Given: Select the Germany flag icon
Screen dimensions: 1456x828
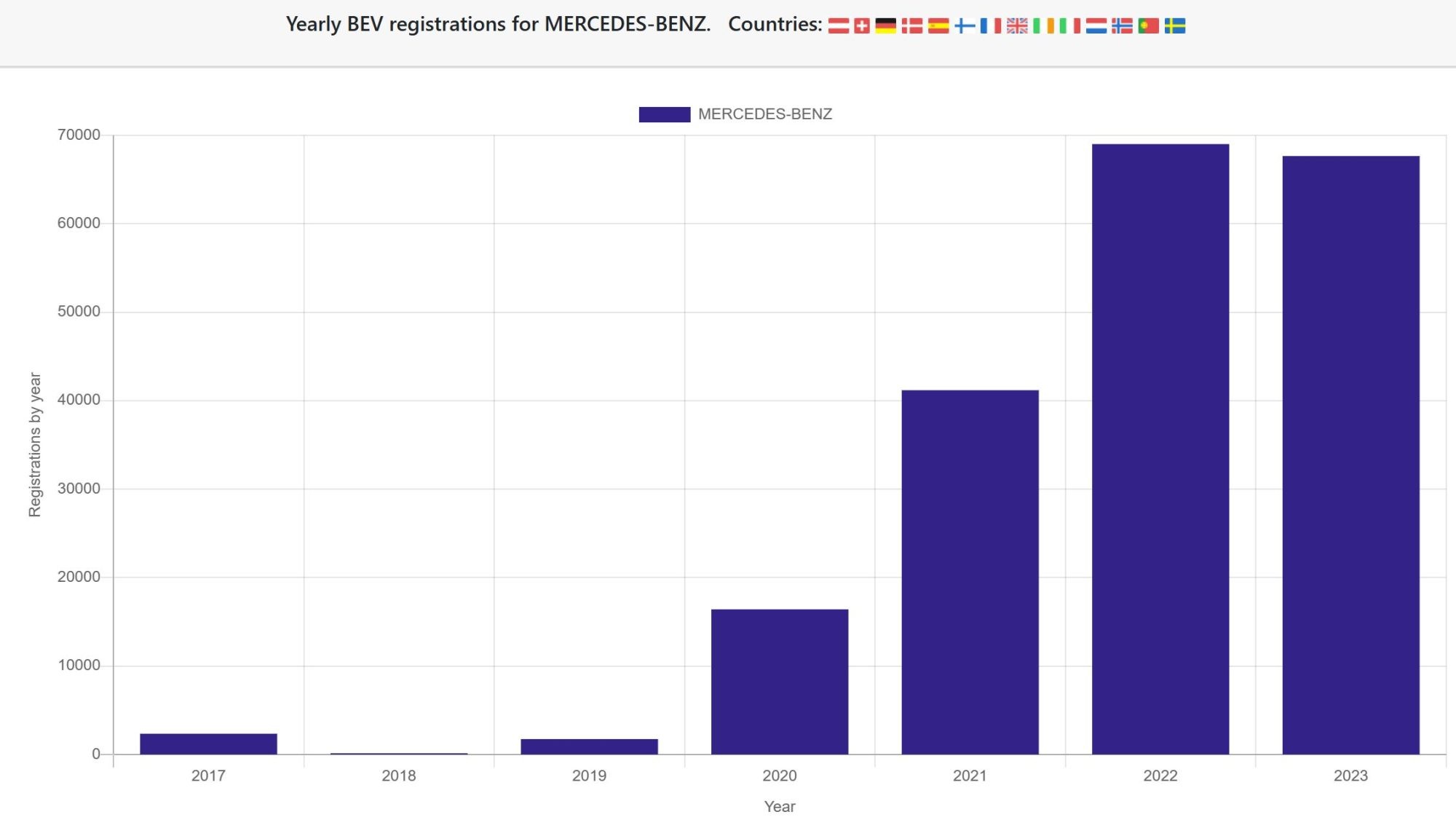Looking at the screenshot, I should coord(885,26).
